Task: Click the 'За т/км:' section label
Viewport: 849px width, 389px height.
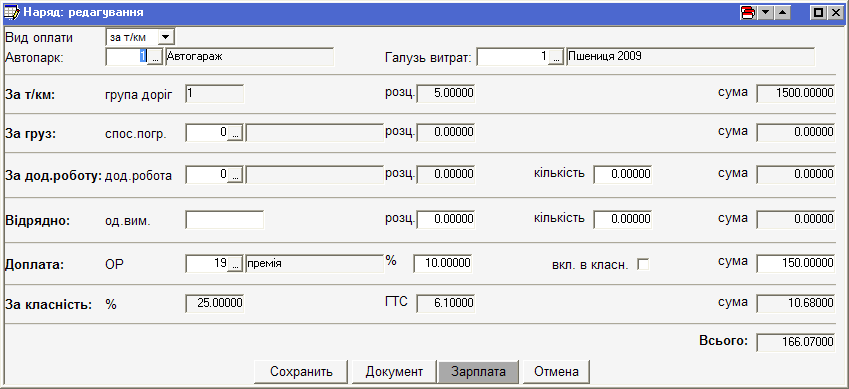Action: [31, 95]
